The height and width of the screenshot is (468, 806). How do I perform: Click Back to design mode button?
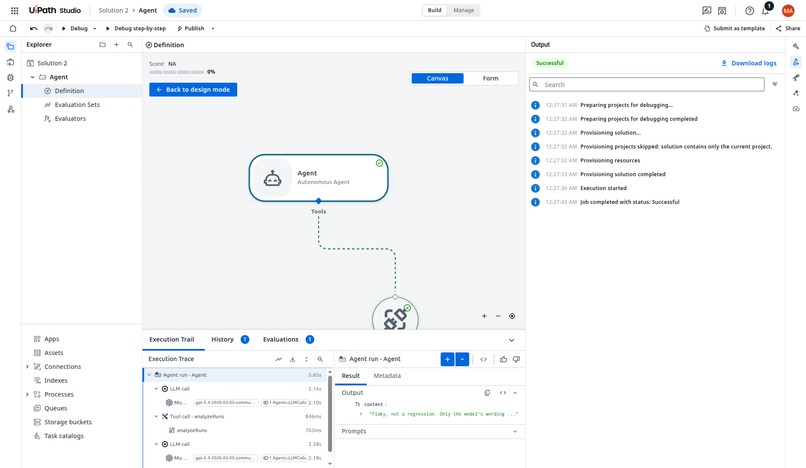coord(193,89)
